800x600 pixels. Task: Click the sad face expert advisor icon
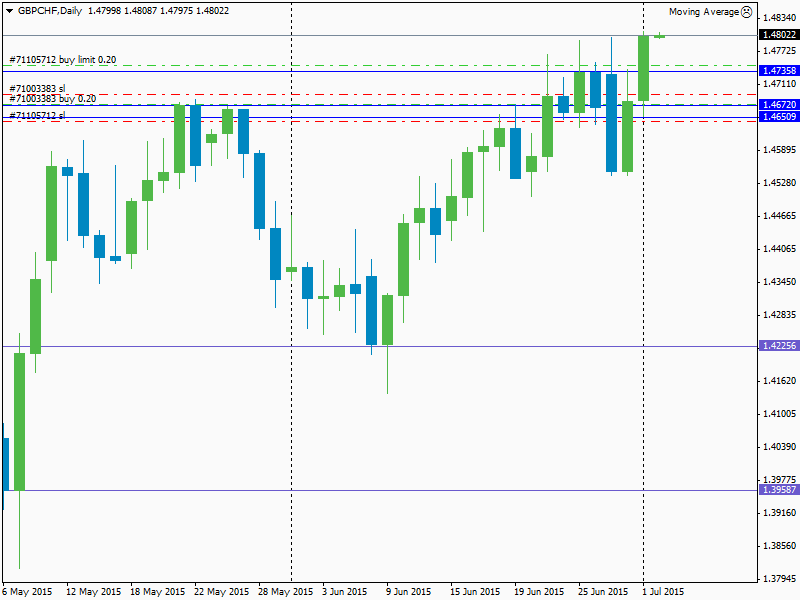(746, 12)
